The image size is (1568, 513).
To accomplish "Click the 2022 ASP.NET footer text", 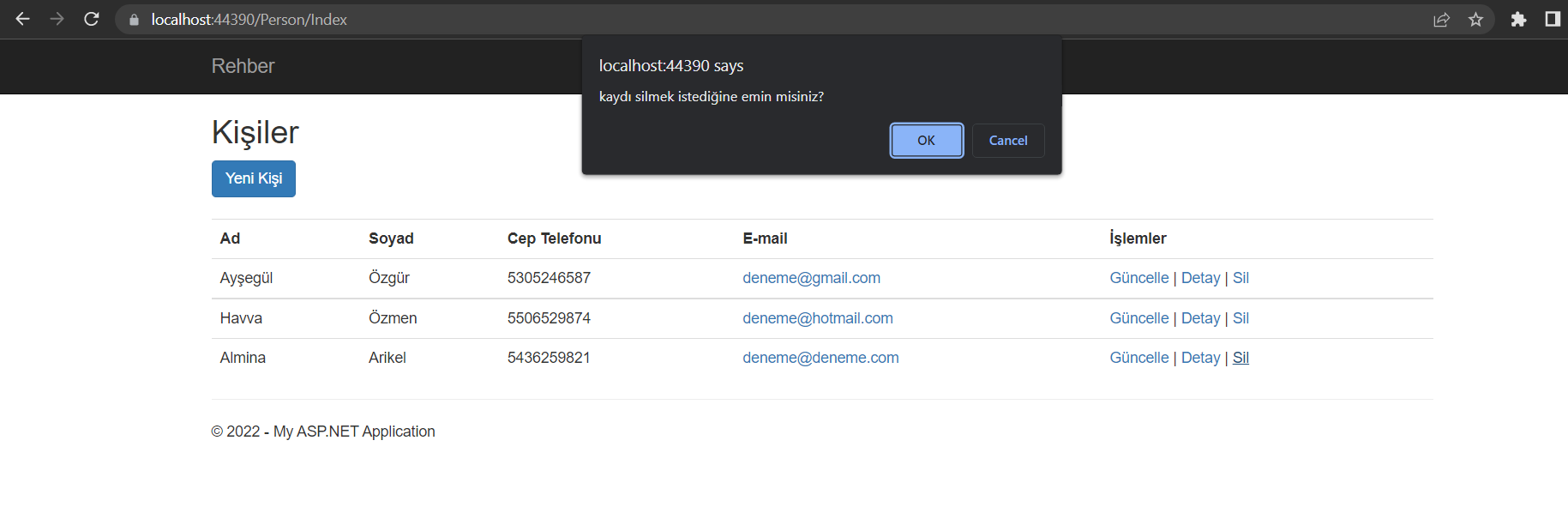I will click(x=323, y=432).
